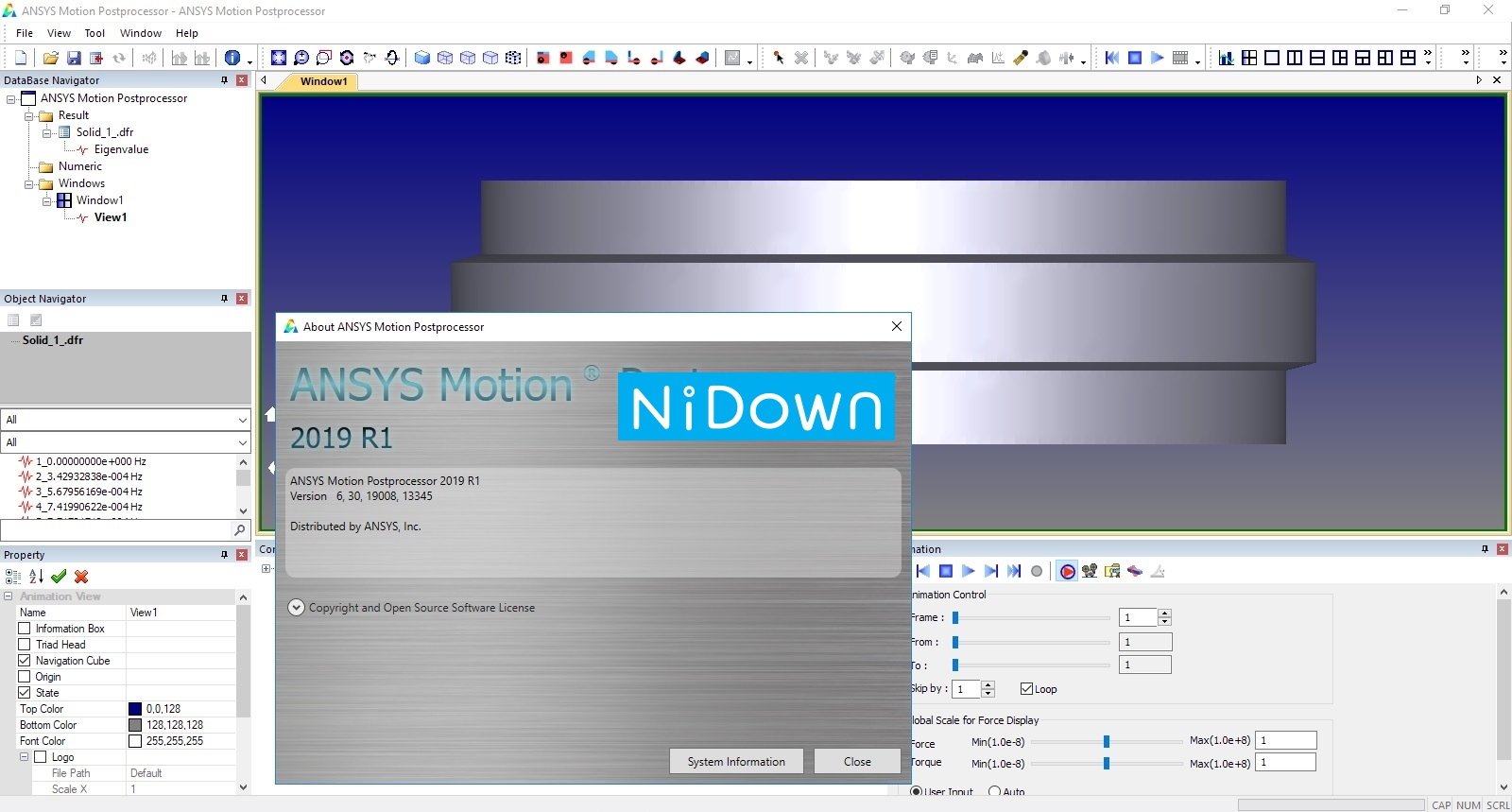1512x812 pixels.
Task: Open the Help menu
Action: tap(187, 33)
